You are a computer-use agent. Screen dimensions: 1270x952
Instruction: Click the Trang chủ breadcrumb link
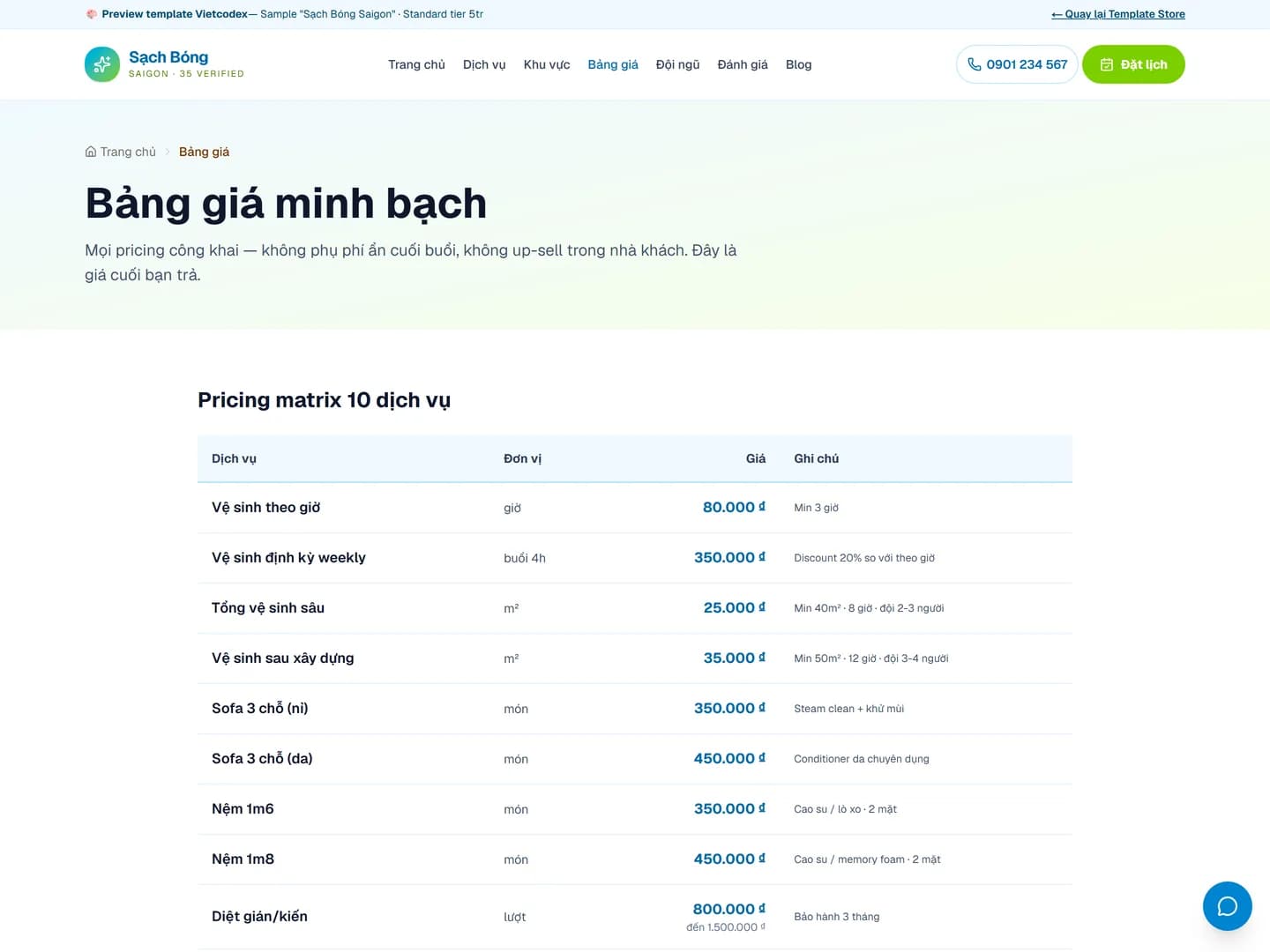tap(128, 152)
